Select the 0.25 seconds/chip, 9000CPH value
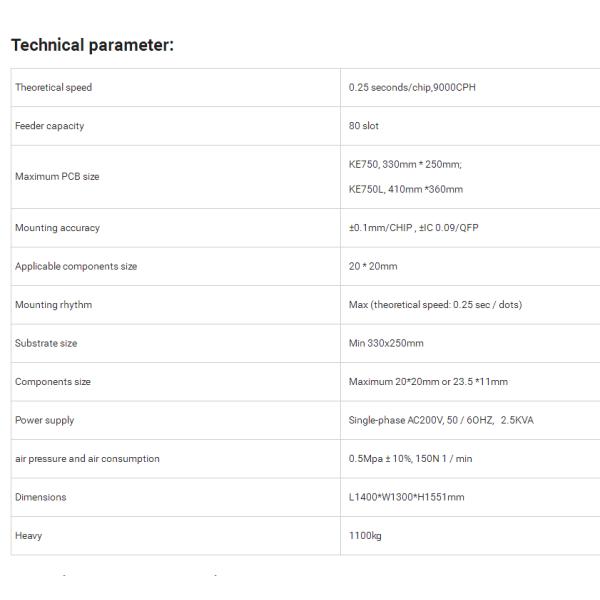 412,88
